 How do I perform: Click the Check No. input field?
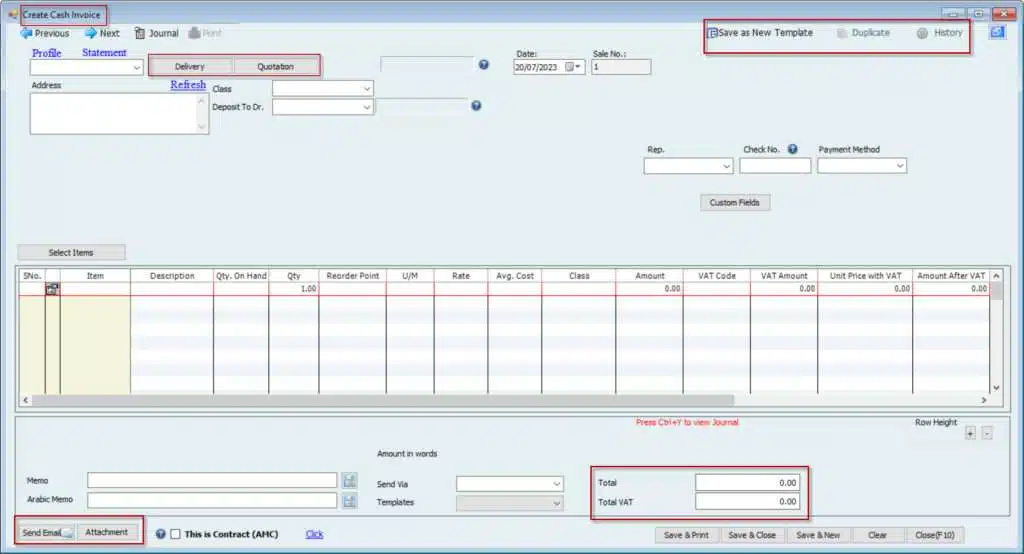click(x=774, y=166)
